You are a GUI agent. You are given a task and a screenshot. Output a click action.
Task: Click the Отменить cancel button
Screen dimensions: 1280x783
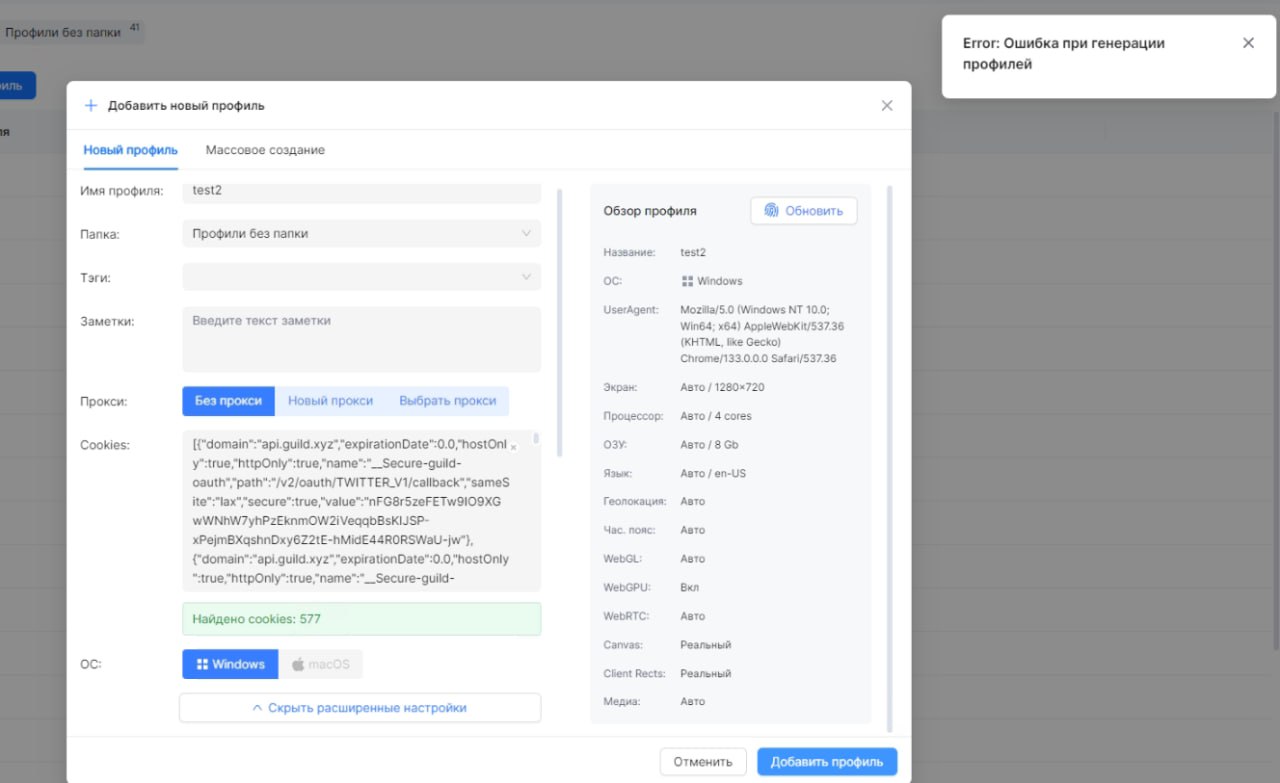tap(703, 762)
